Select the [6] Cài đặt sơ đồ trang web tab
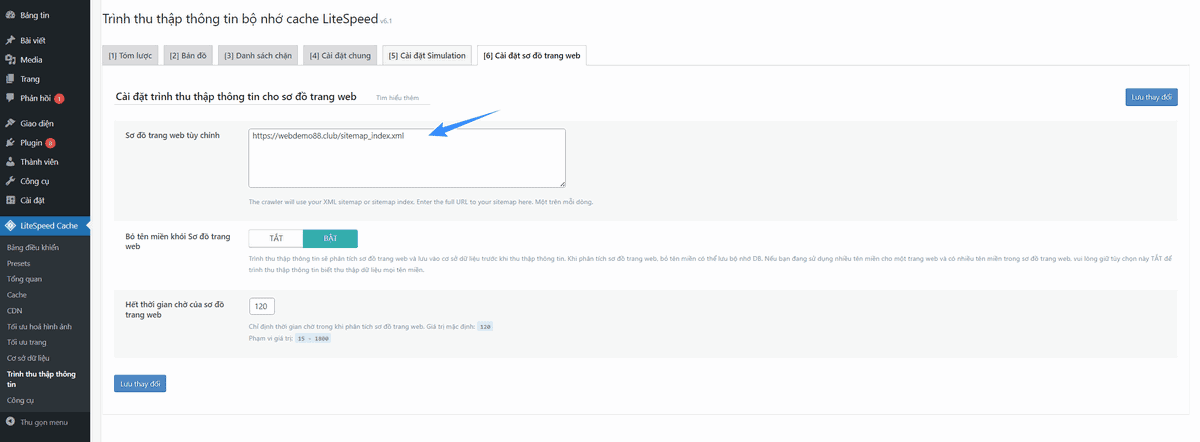Viewport: 1200px width, 442px height. [x=532, y=56]
